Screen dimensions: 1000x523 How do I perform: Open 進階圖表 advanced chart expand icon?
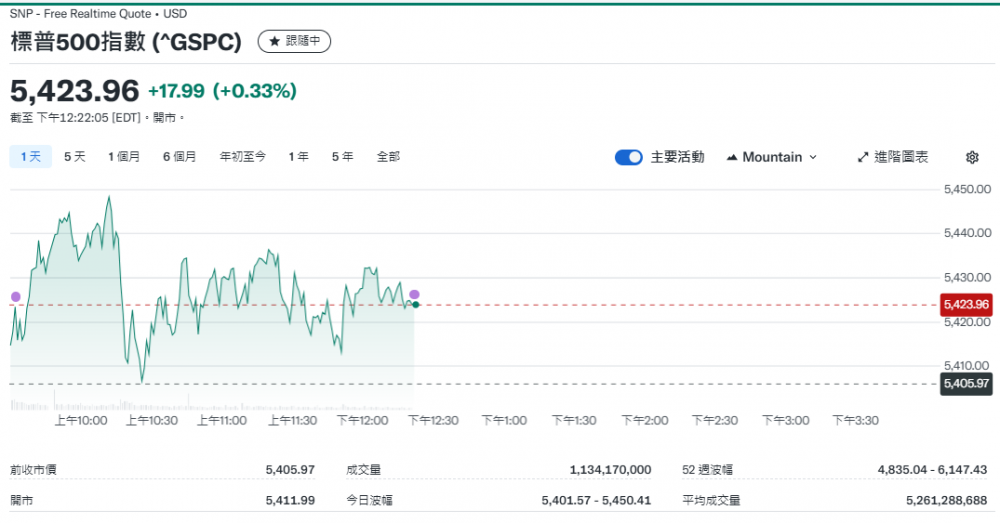coord(864,157)
